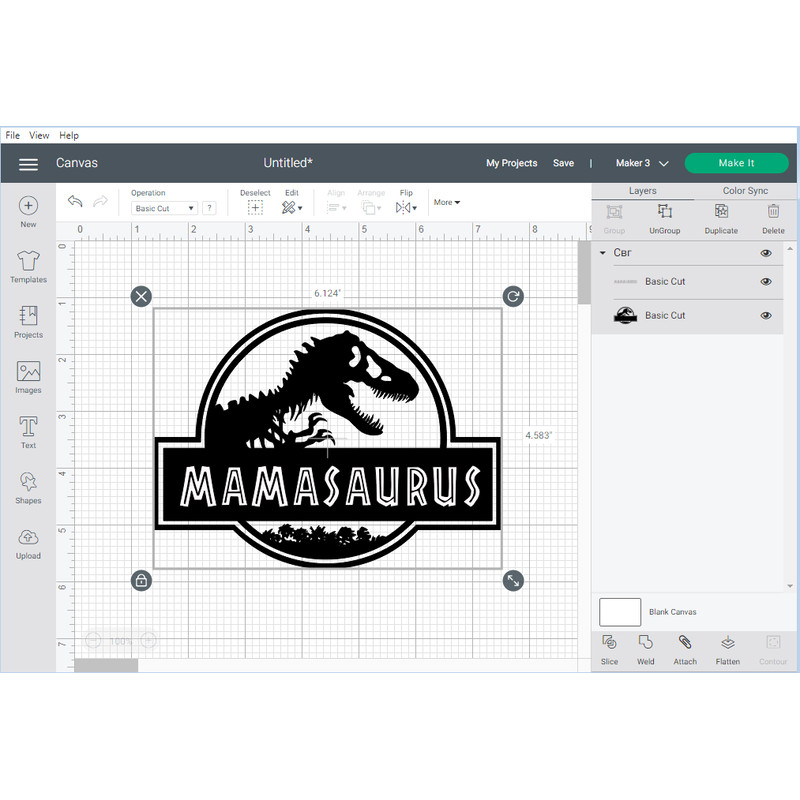This screenshot has width=800, height=800.
Task: Open the Text tool in left sidebar
Action: [28, 432]
